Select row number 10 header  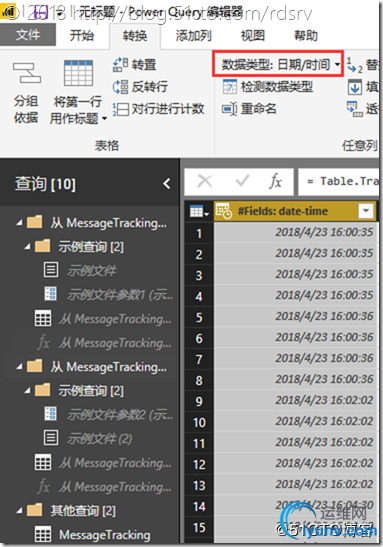coord(199,422)
